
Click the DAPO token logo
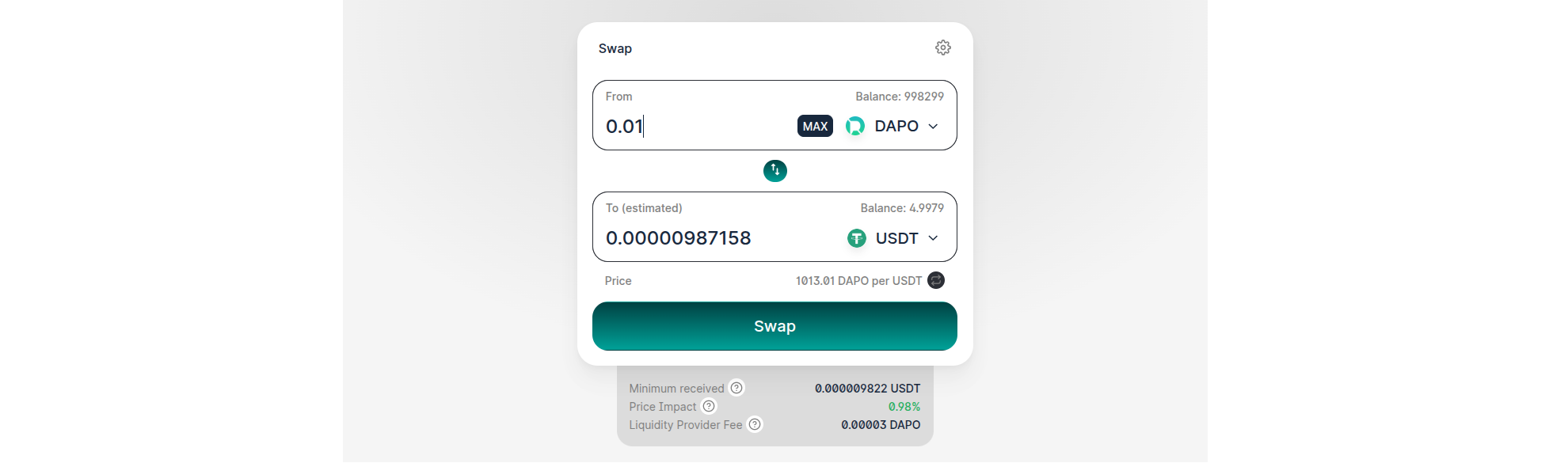pos(854,125)
